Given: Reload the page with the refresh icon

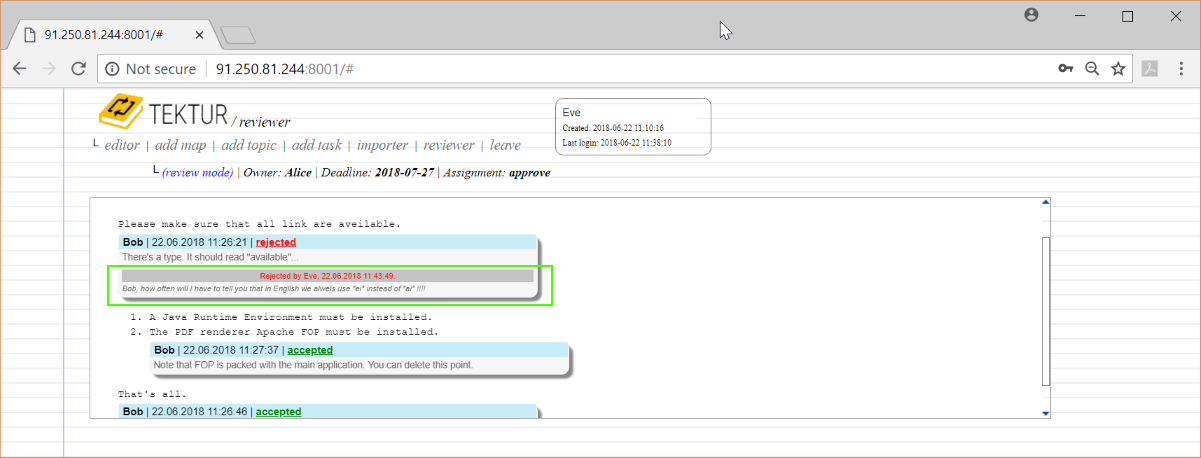Looking at the screenshot, I should point(78,69).
